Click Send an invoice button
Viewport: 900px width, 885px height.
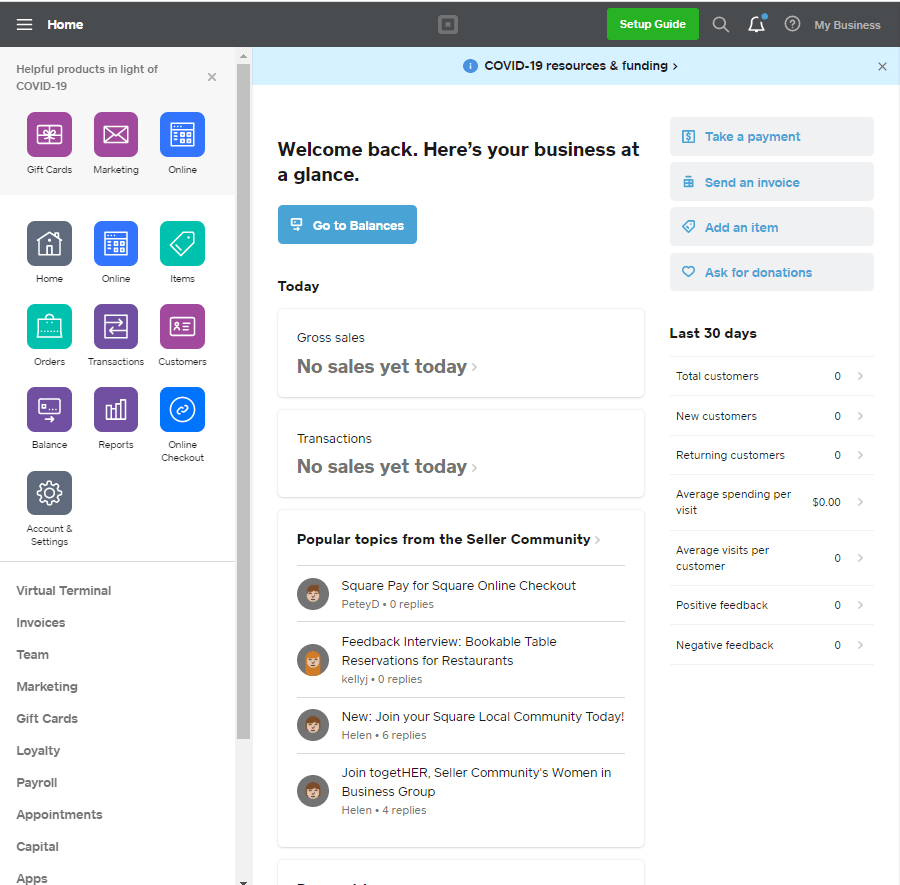tap(771, 182)
